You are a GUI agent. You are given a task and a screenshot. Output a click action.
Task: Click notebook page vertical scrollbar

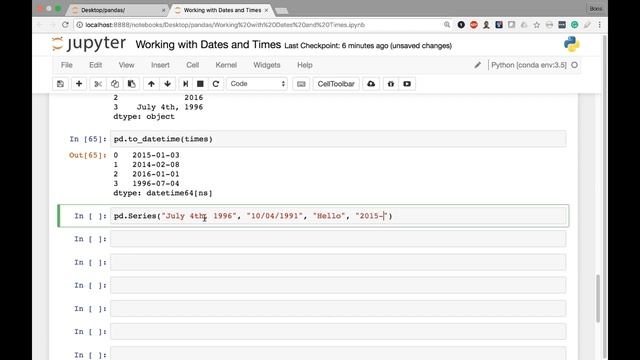pyautogui.click(x=598, y=298)
